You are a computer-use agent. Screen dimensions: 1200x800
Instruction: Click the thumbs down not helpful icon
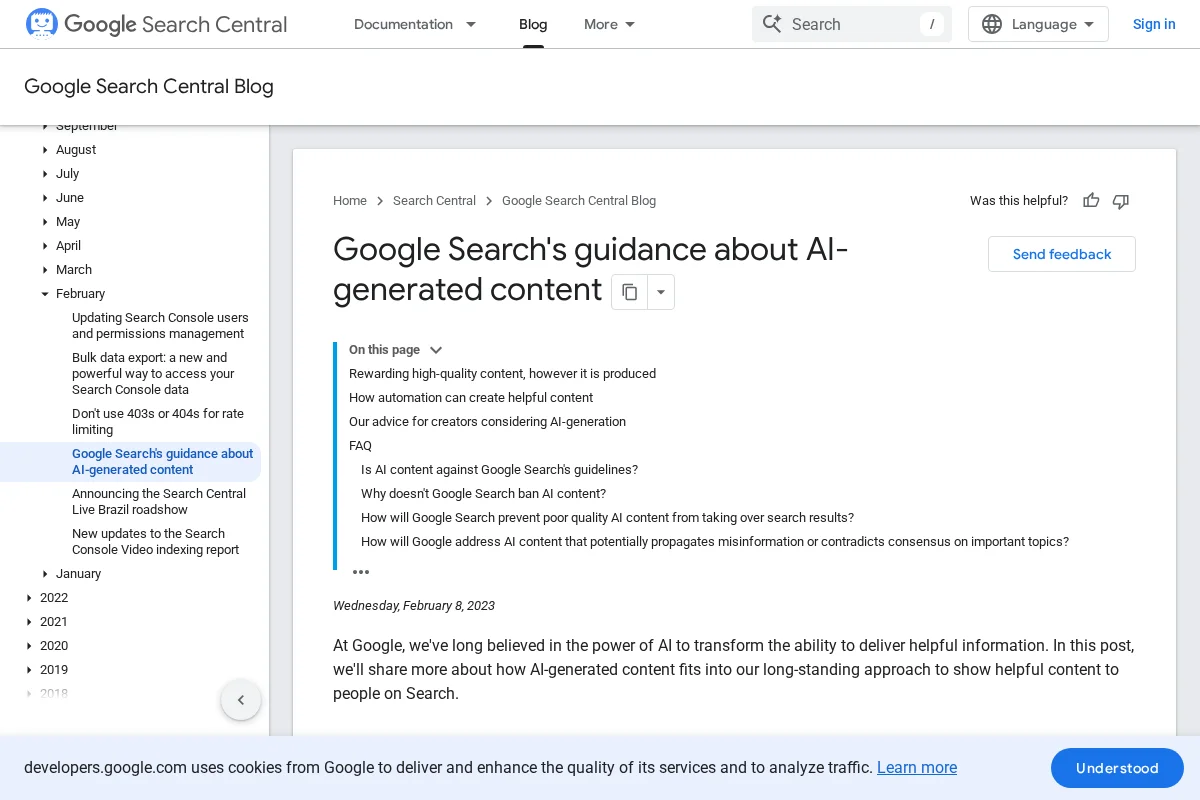tap(1121, 201)
